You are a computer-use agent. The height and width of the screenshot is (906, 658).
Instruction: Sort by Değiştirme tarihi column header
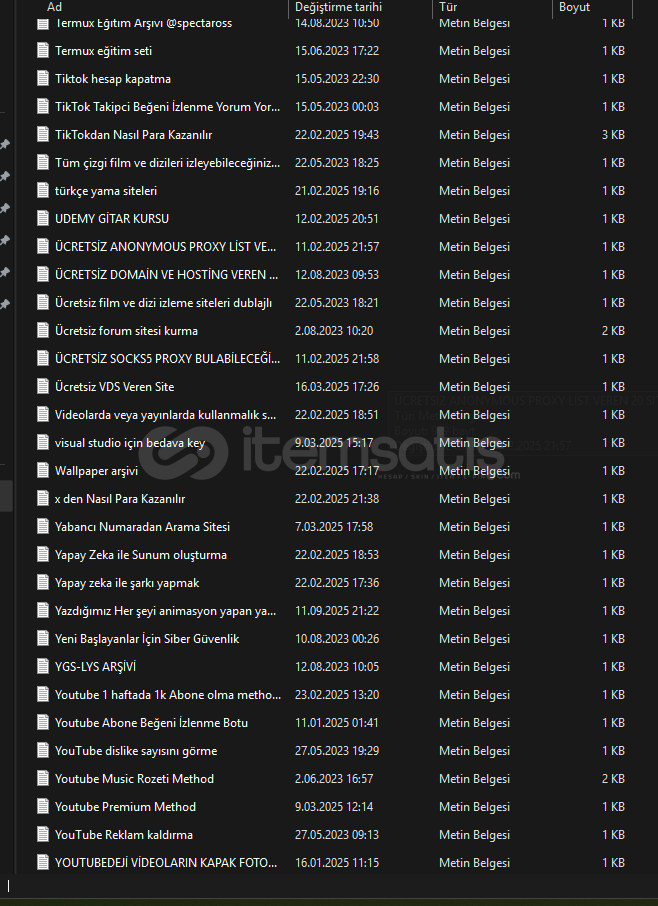[338, 7]
